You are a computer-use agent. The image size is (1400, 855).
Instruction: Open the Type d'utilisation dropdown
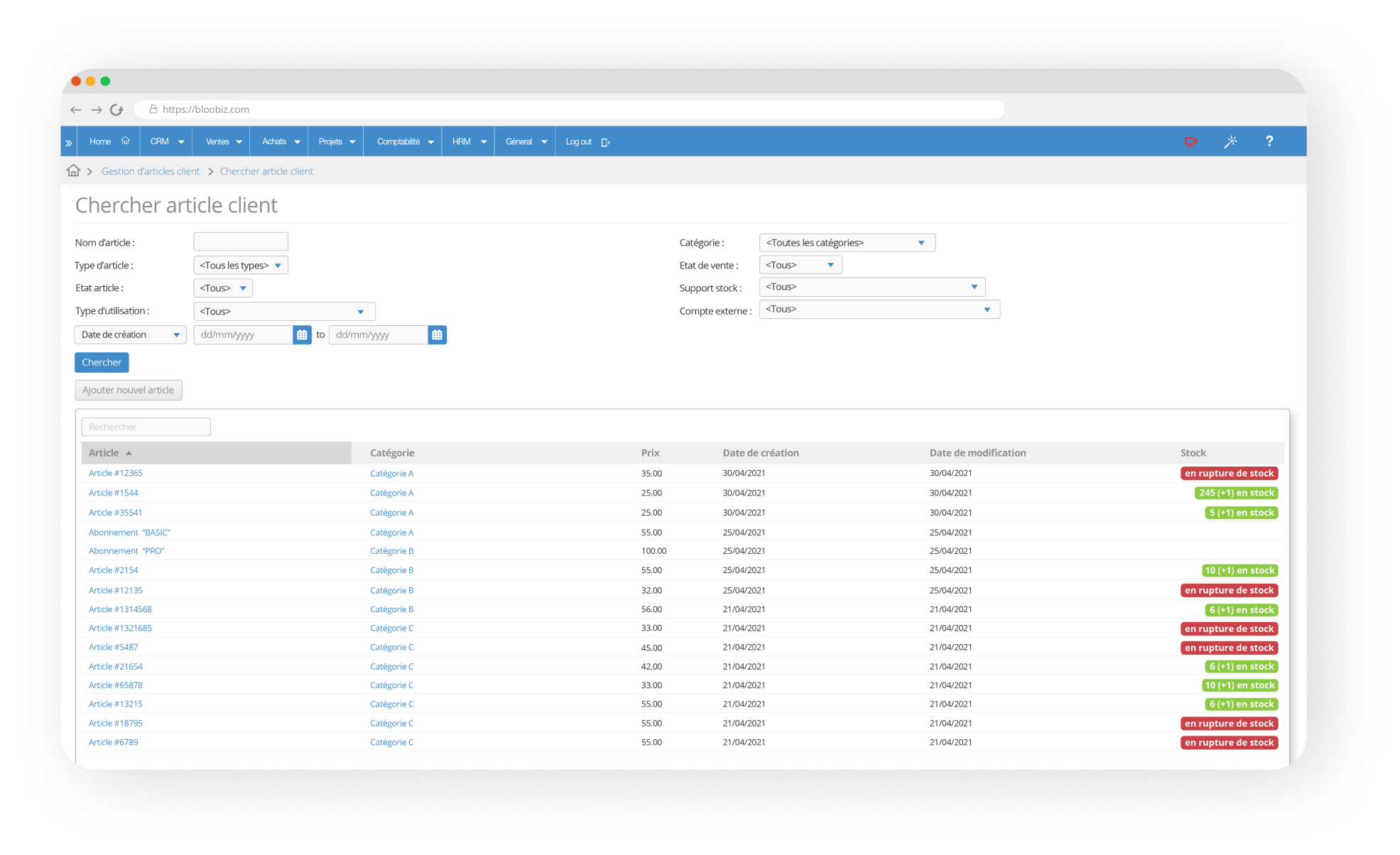pyautogui.click(x=284, y=312)
